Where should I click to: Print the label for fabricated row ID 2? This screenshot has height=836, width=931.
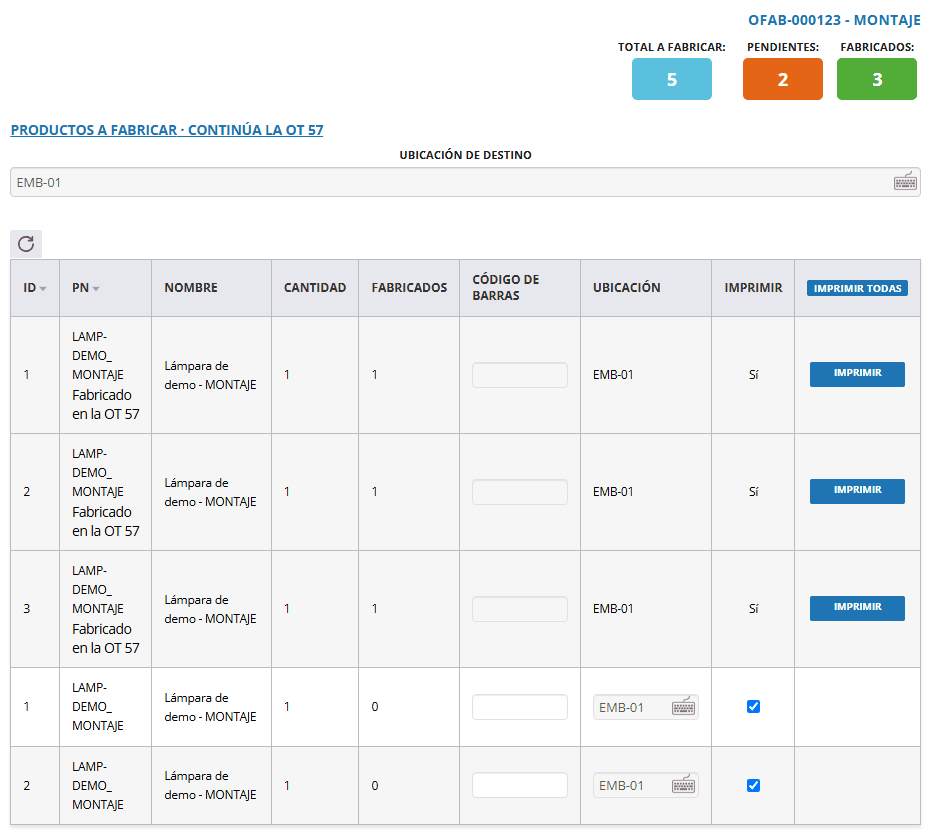click(x=857, y=491)
